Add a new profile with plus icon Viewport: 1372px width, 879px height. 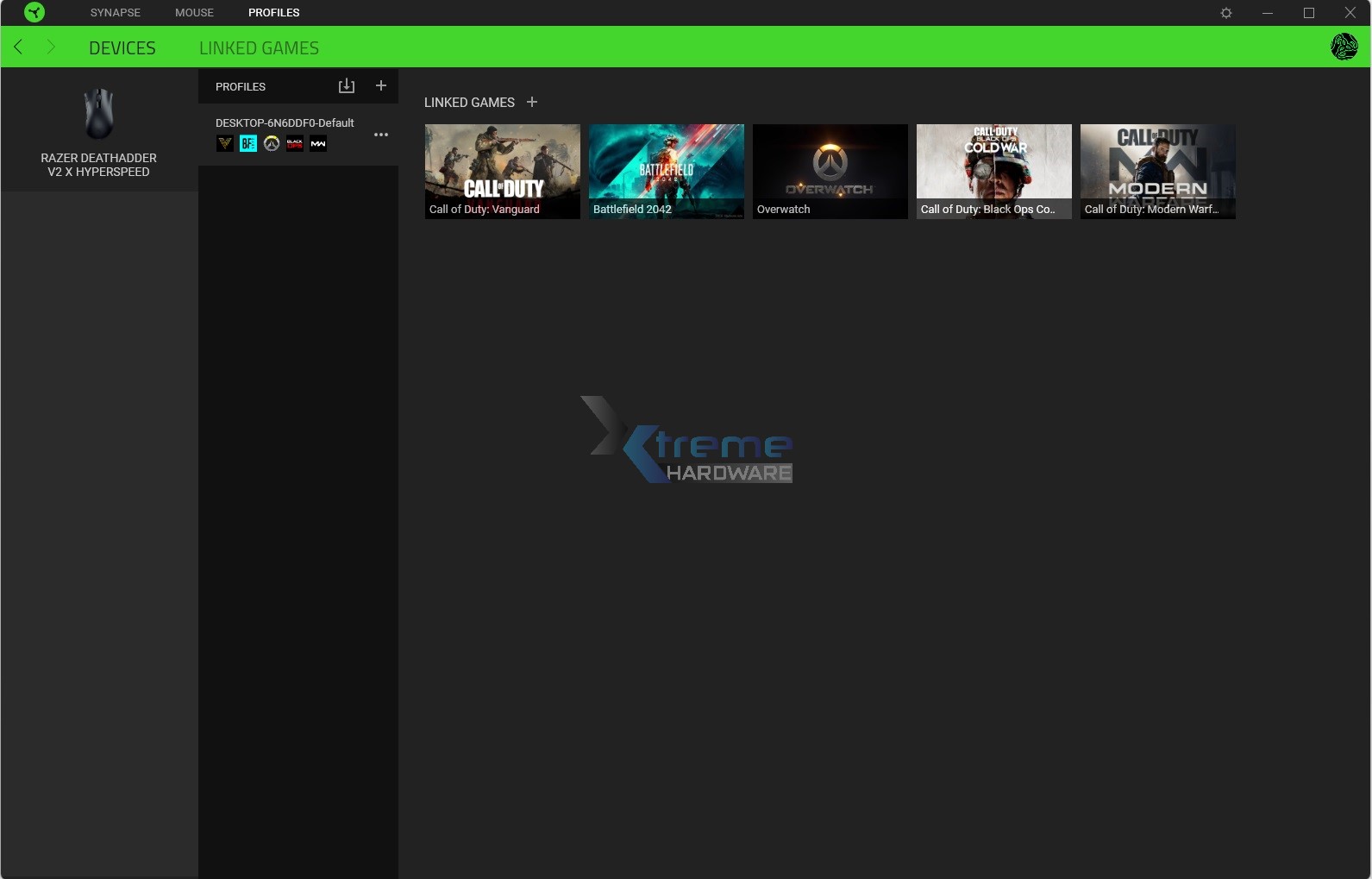point(381,86)
